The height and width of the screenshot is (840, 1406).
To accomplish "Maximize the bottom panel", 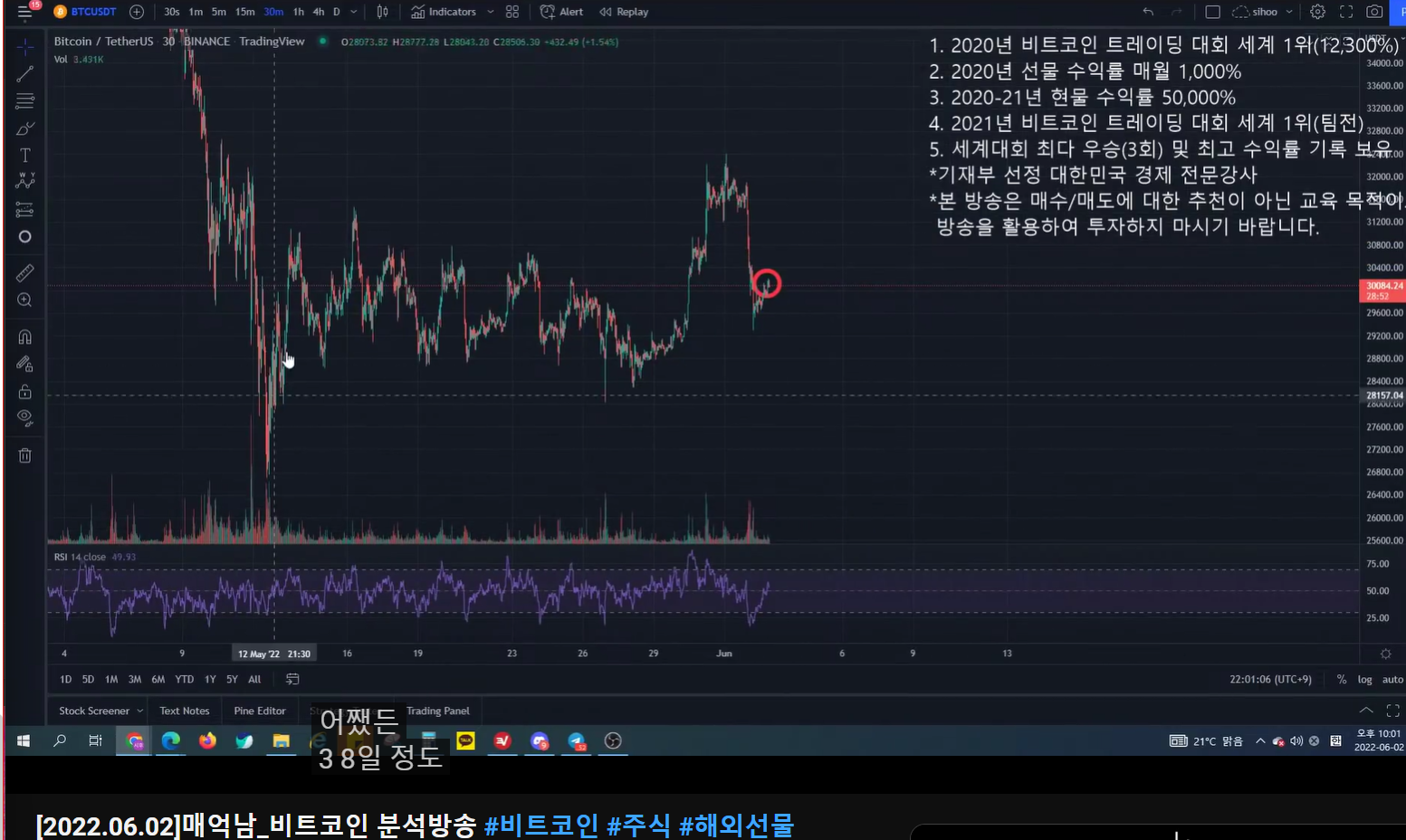I will point(1393,711).
